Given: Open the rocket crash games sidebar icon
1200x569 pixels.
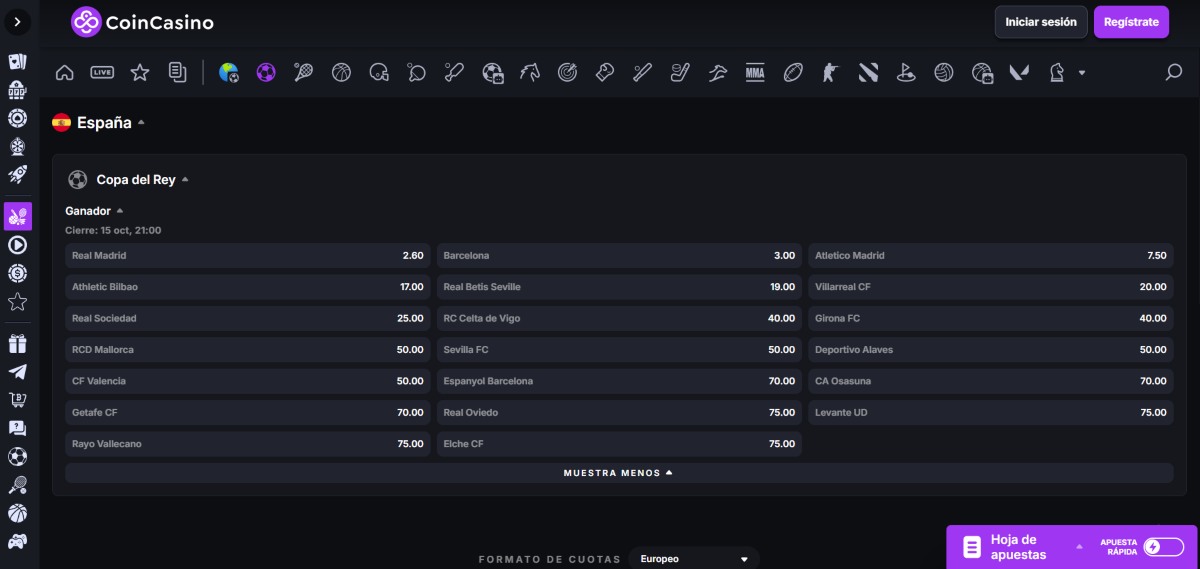Looking at the screenshot, I should [17, 175].
